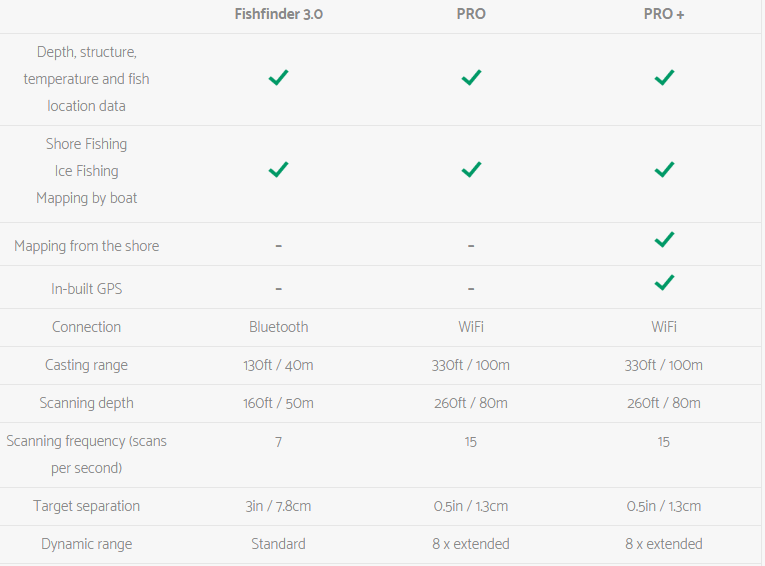This screenshot has width=765, height=566.
Task: Click PRO + Shore Fishing checkmark
Action: tap(664, 170)
